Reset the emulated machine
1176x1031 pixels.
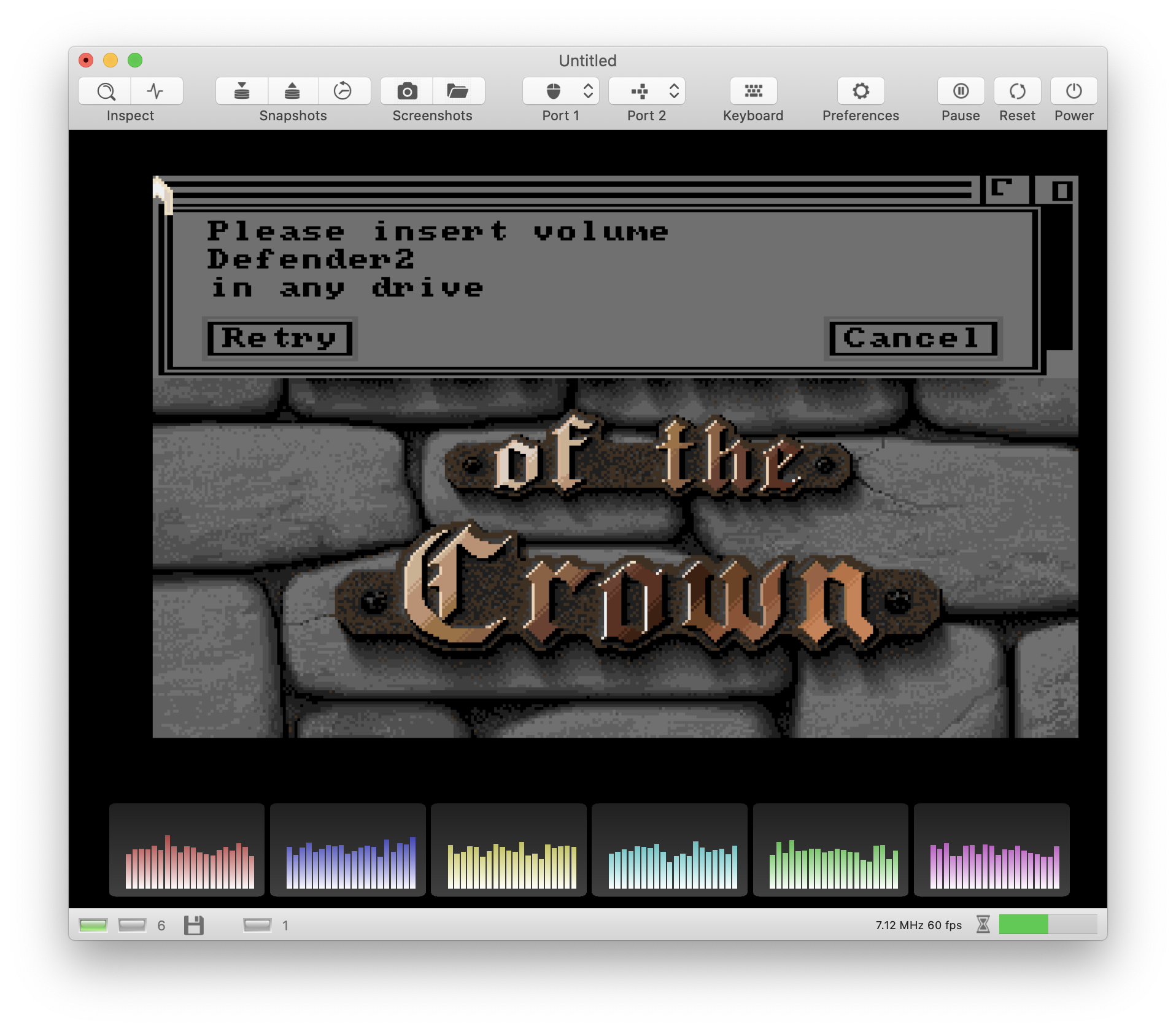(x=1017, y=91)
